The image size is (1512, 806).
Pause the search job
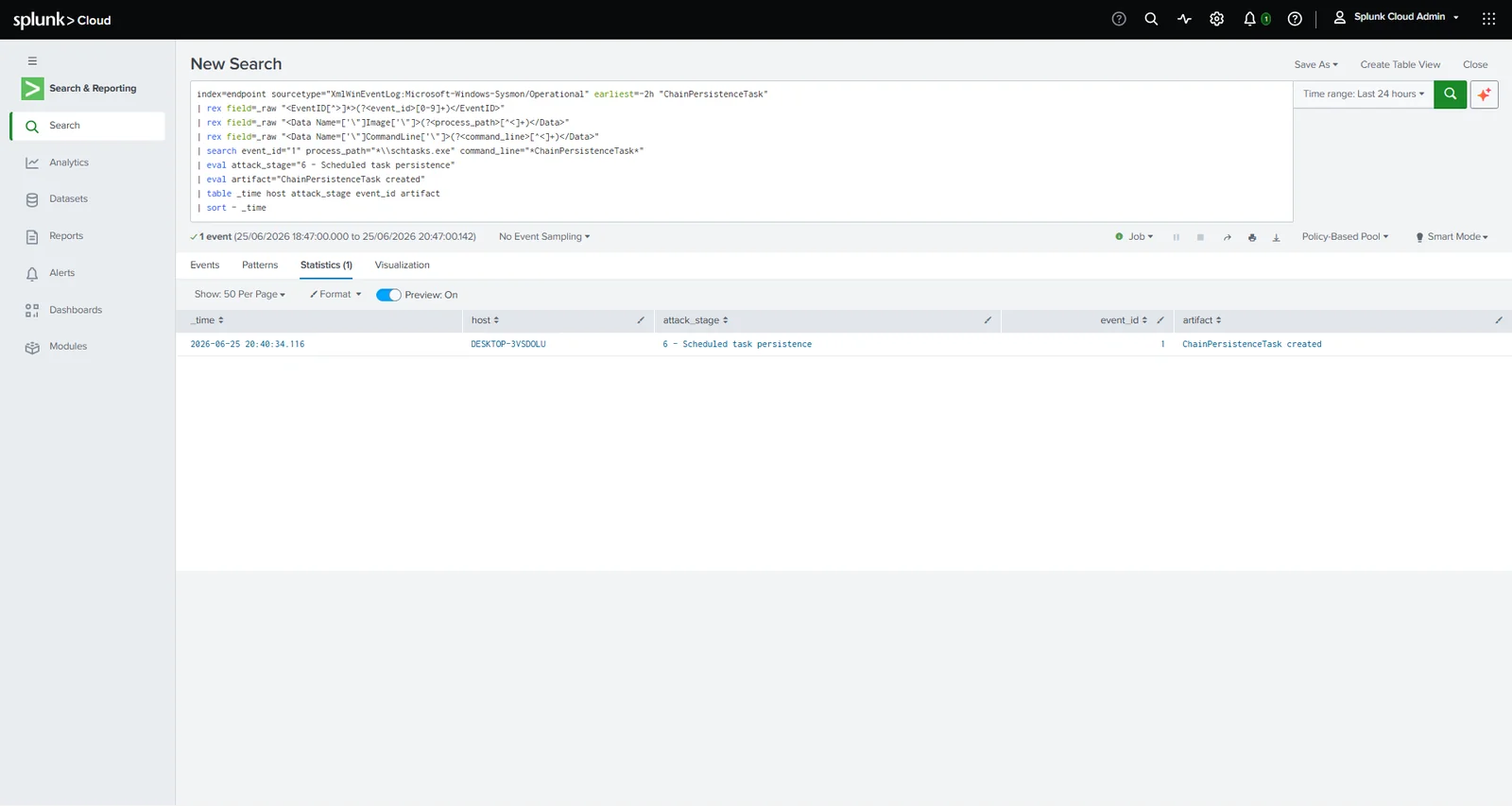pos(1177,237)
